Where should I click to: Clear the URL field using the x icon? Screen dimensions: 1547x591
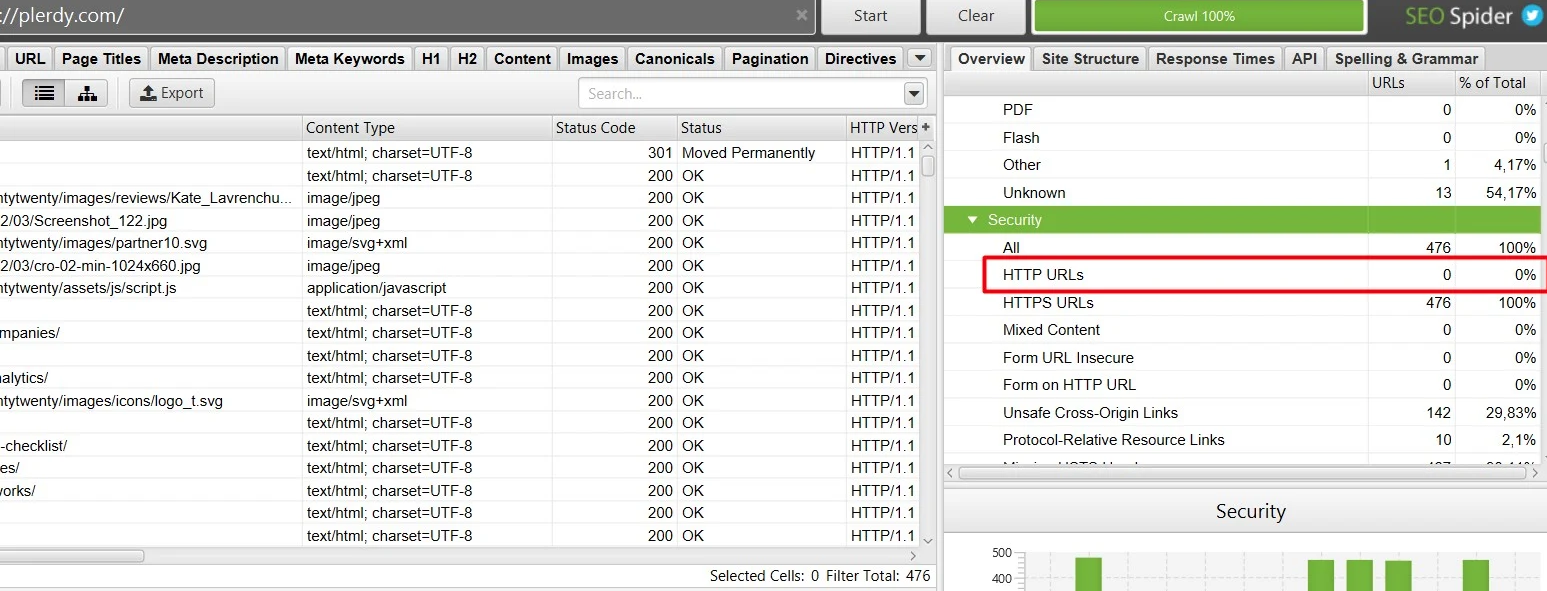800,16
